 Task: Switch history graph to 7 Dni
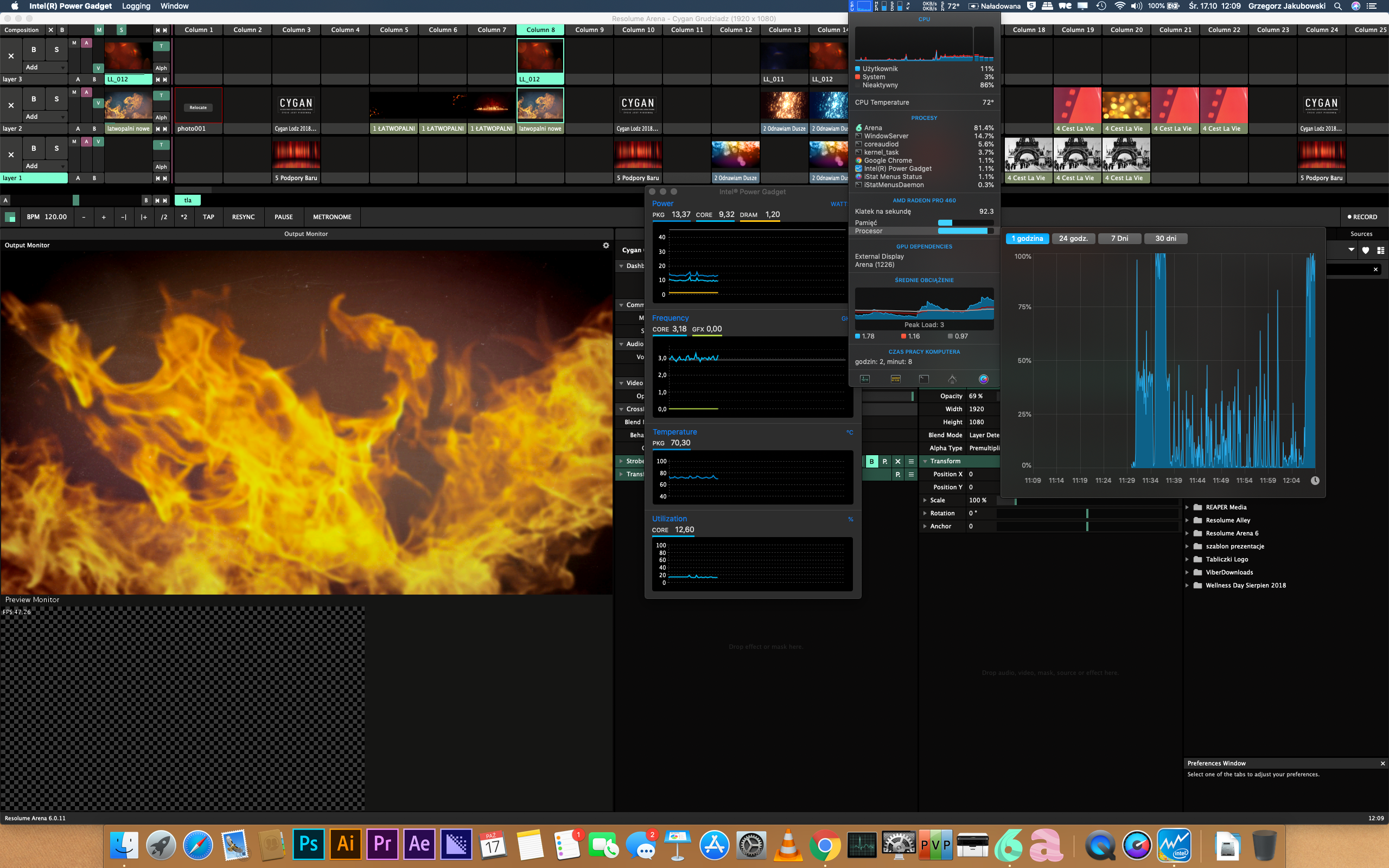tap(1119, 238)
